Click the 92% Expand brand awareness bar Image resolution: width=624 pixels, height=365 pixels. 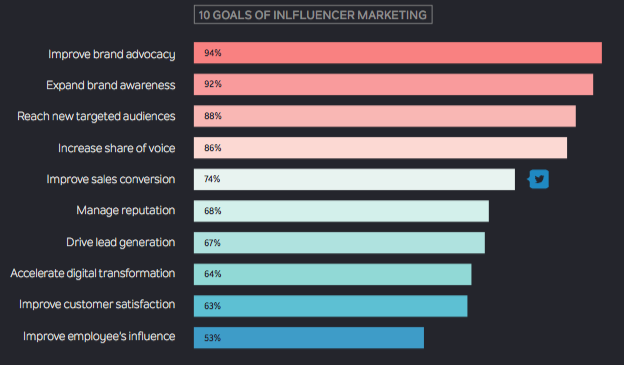point(394,84)
